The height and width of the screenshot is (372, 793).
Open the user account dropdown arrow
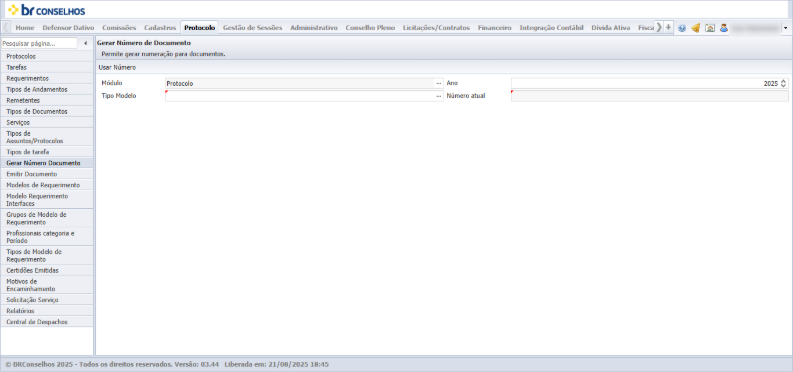click(785, 28)
